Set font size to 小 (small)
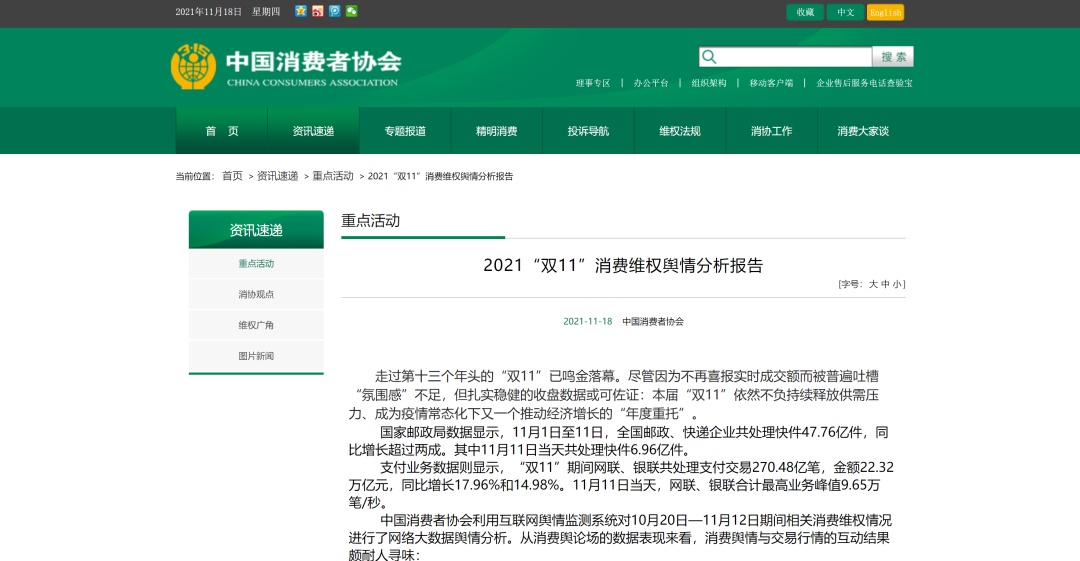This screenshot has width=1080, height=561. pos(898,284)
